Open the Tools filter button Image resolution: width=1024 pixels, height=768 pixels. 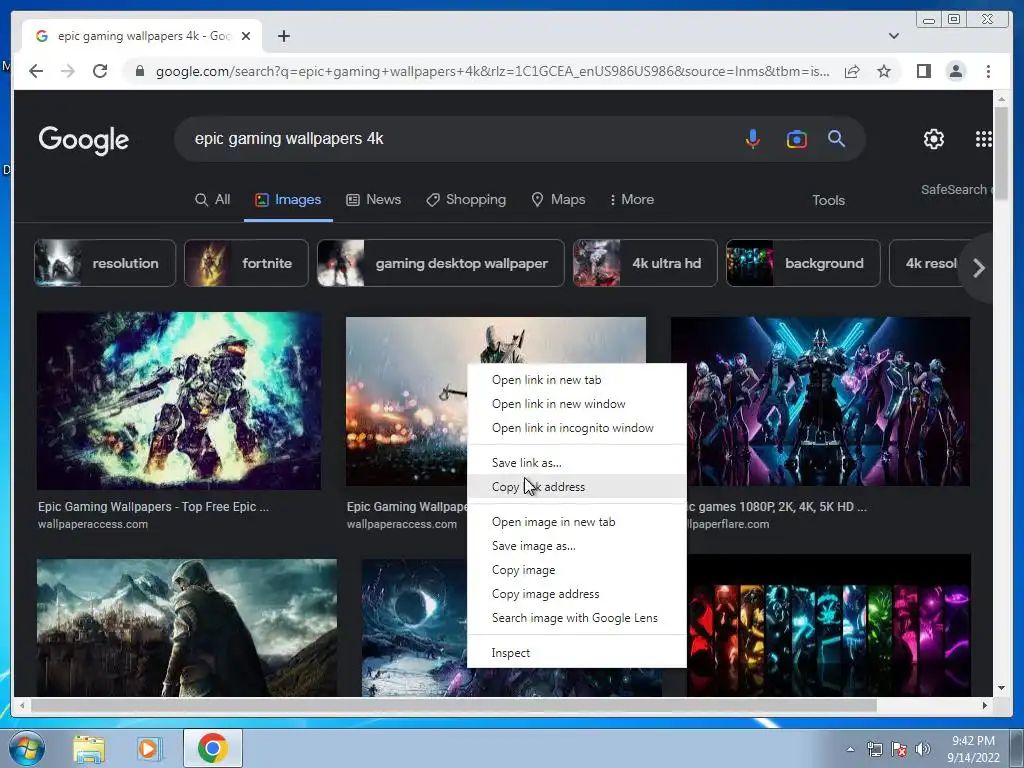click(828, 200)
